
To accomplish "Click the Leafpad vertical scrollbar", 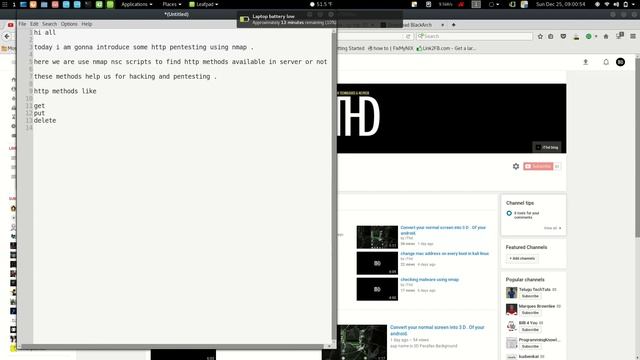I will point(334,186).
